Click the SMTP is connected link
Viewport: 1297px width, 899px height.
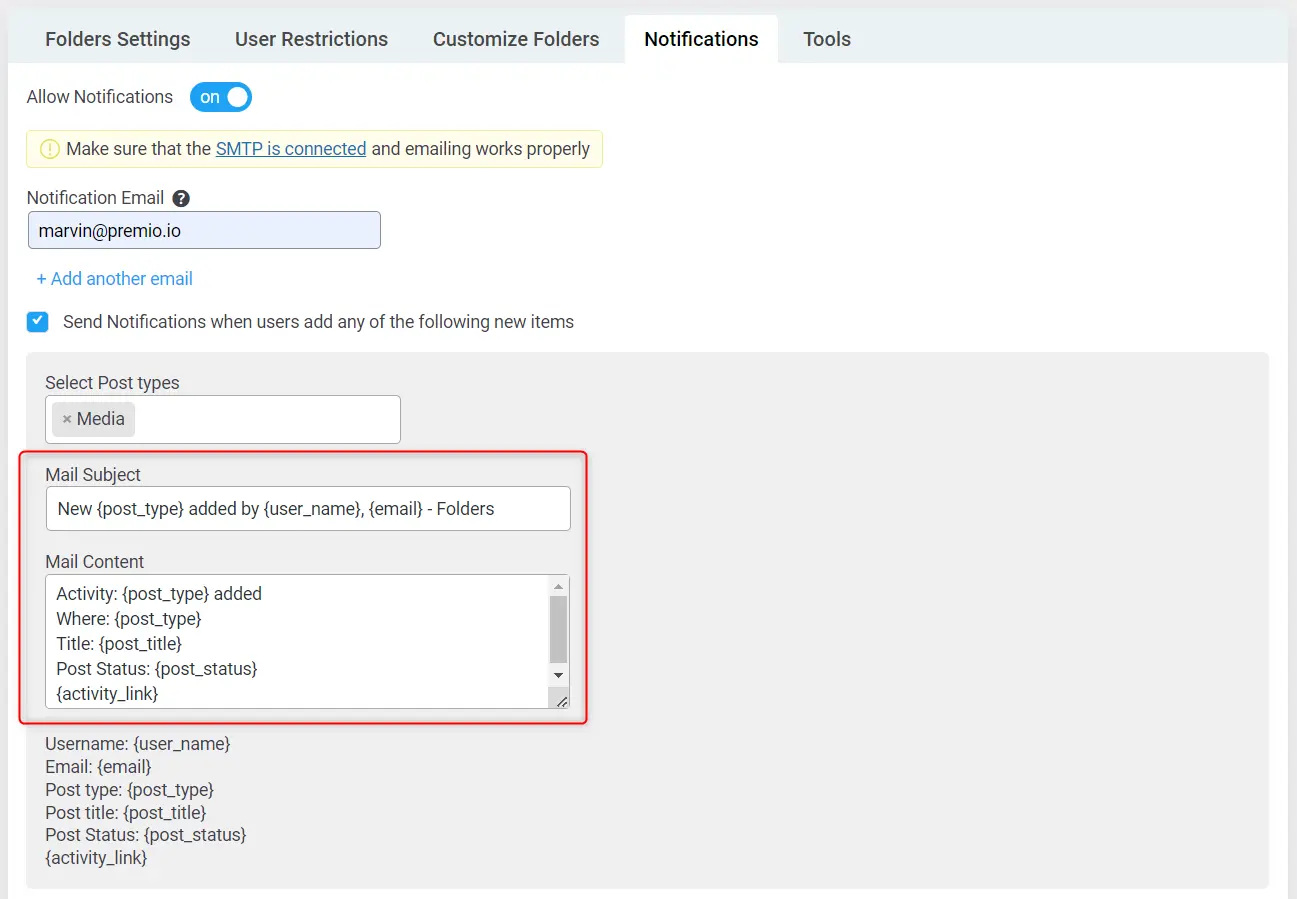[291, 149]
